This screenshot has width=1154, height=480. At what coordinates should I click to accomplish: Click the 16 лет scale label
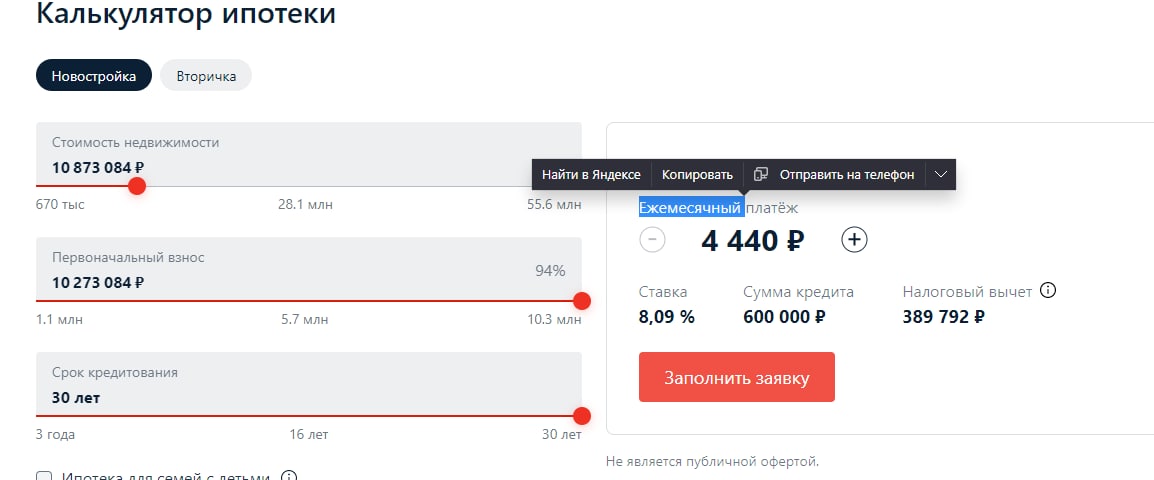tap(309, 434)
